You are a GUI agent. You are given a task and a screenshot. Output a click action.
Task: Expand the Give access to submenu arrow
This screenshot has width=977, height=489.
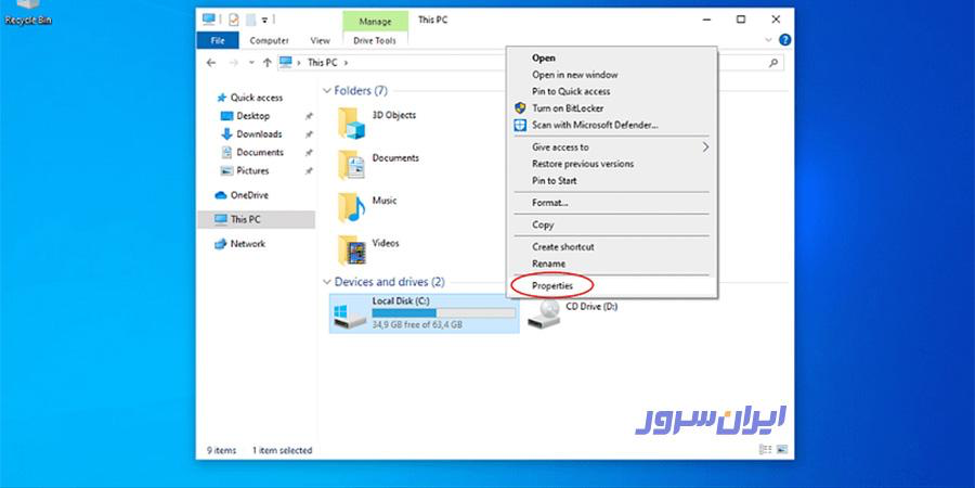point(705,147)
